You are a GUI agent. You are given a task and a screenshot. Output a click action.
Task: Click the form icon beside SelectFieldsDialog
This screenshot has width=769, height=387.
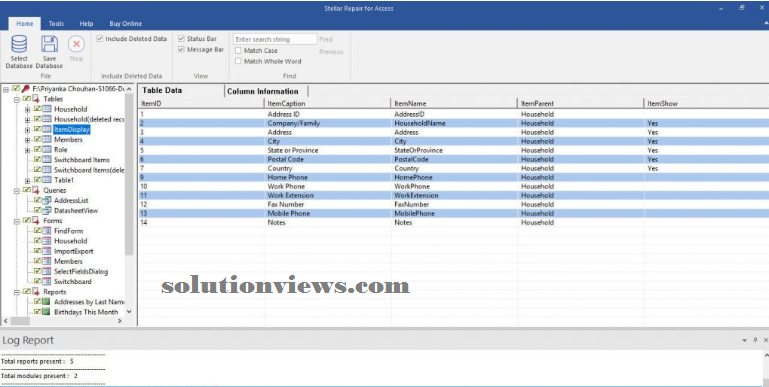pos(47,271)
